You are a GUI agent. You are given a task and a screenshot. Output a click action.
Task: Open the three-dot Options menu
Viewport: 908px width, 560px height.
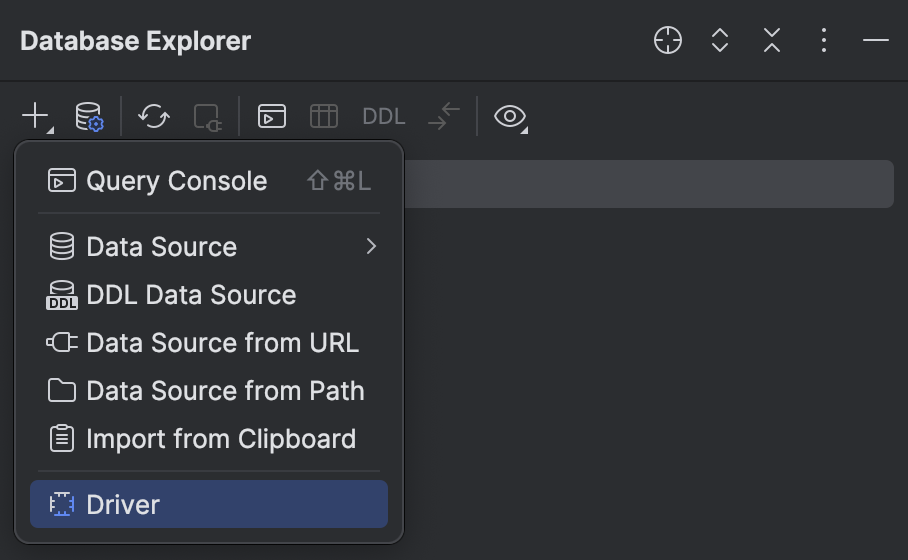click(824, 40)
